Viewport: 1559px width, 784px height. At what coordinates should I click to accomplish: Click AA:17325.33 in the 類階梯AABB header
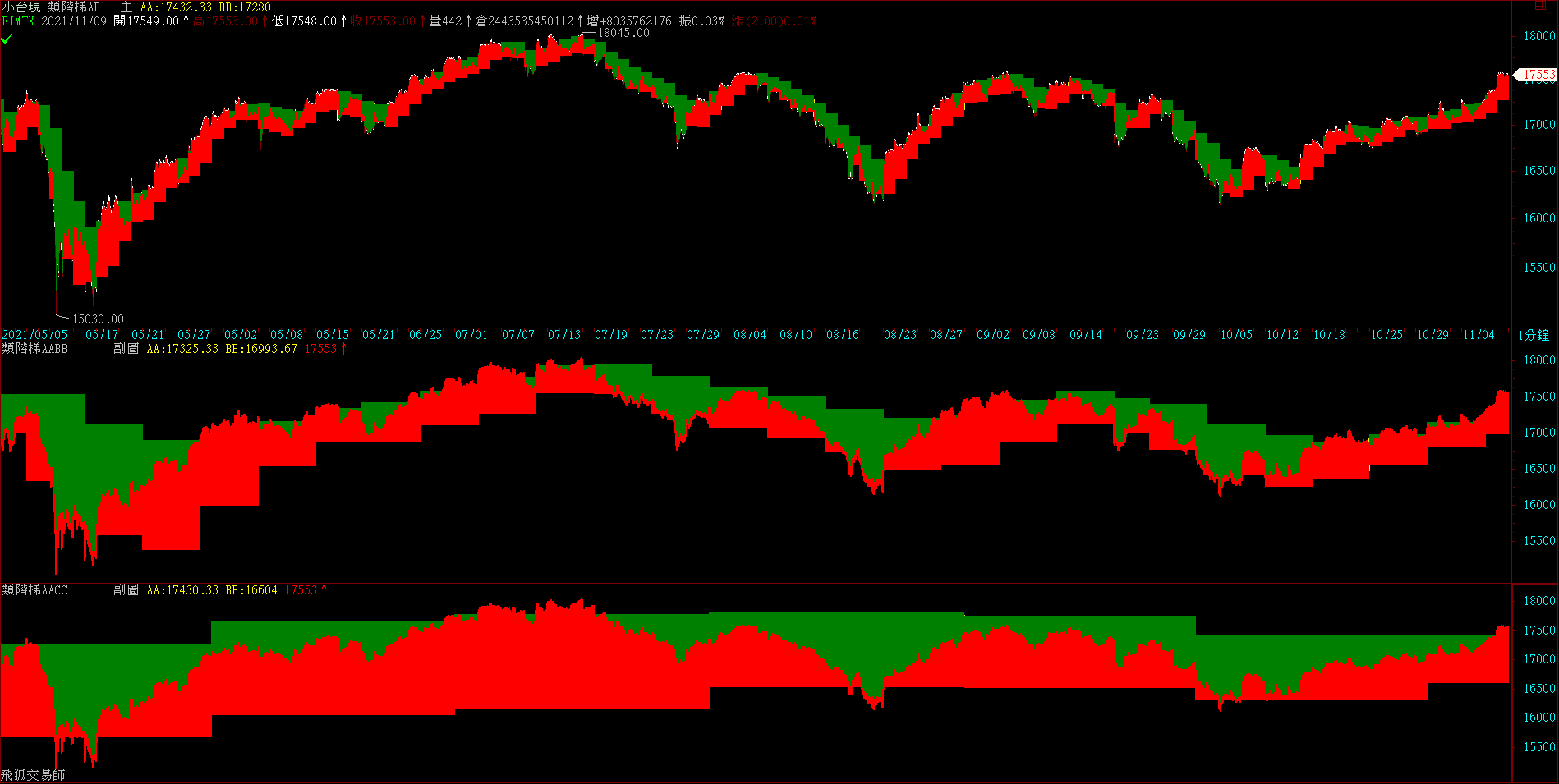click(182, 349)
